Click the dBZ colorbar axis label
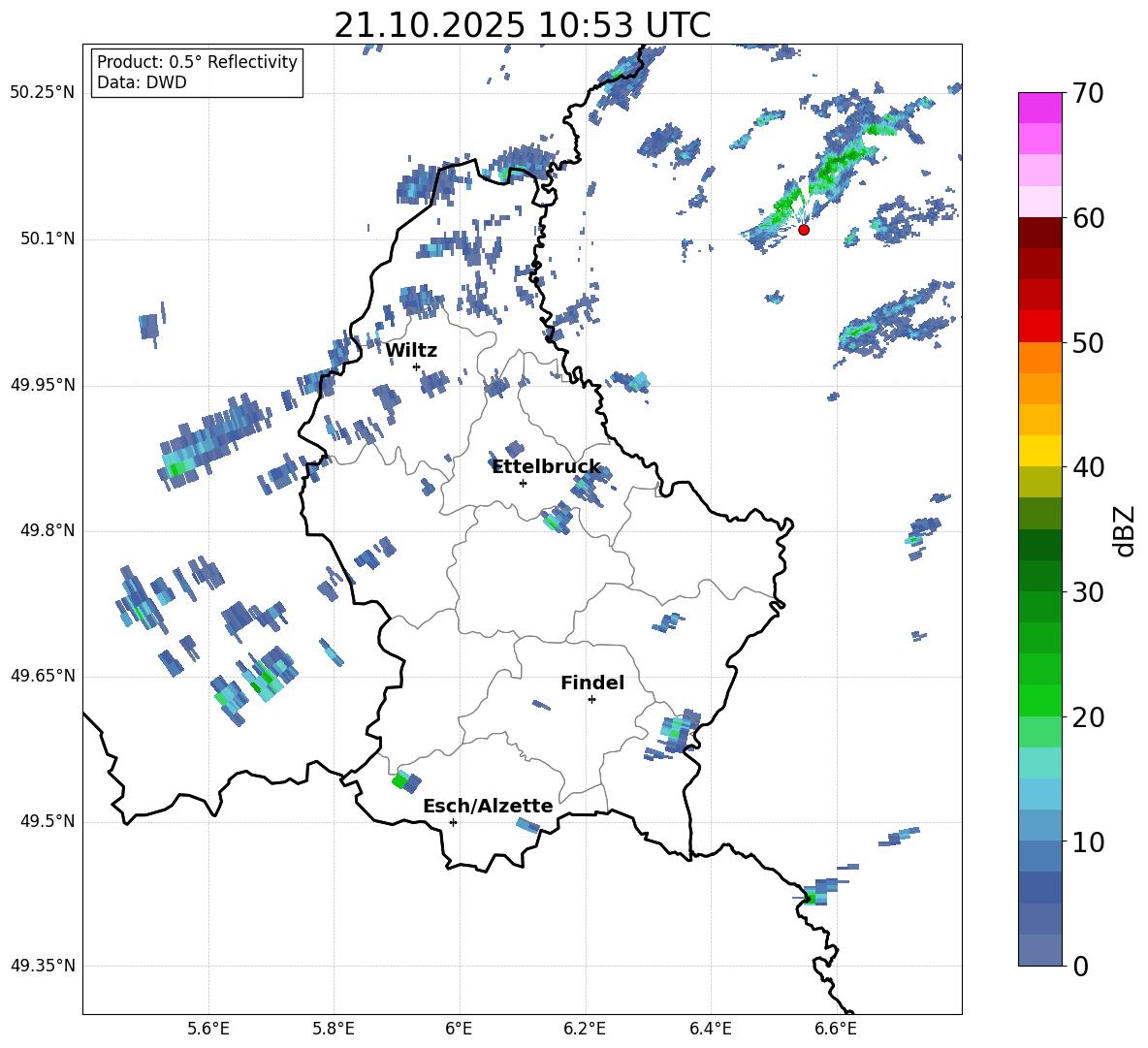 [x=1125, y=530]
